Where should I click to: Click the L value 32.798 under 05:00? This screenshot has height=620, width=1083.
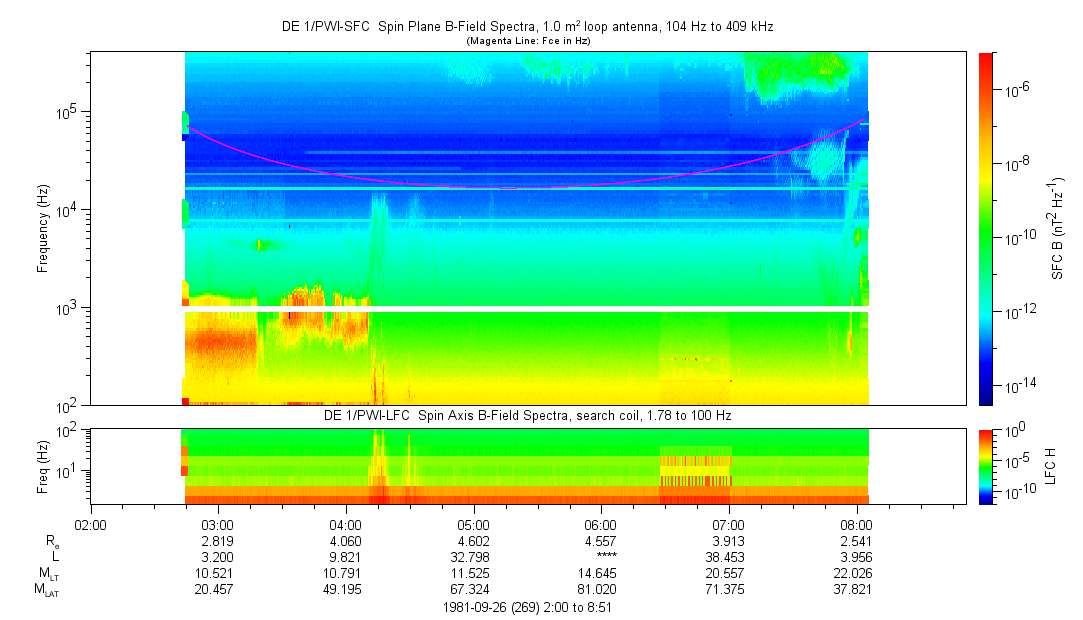coord(473,557)
